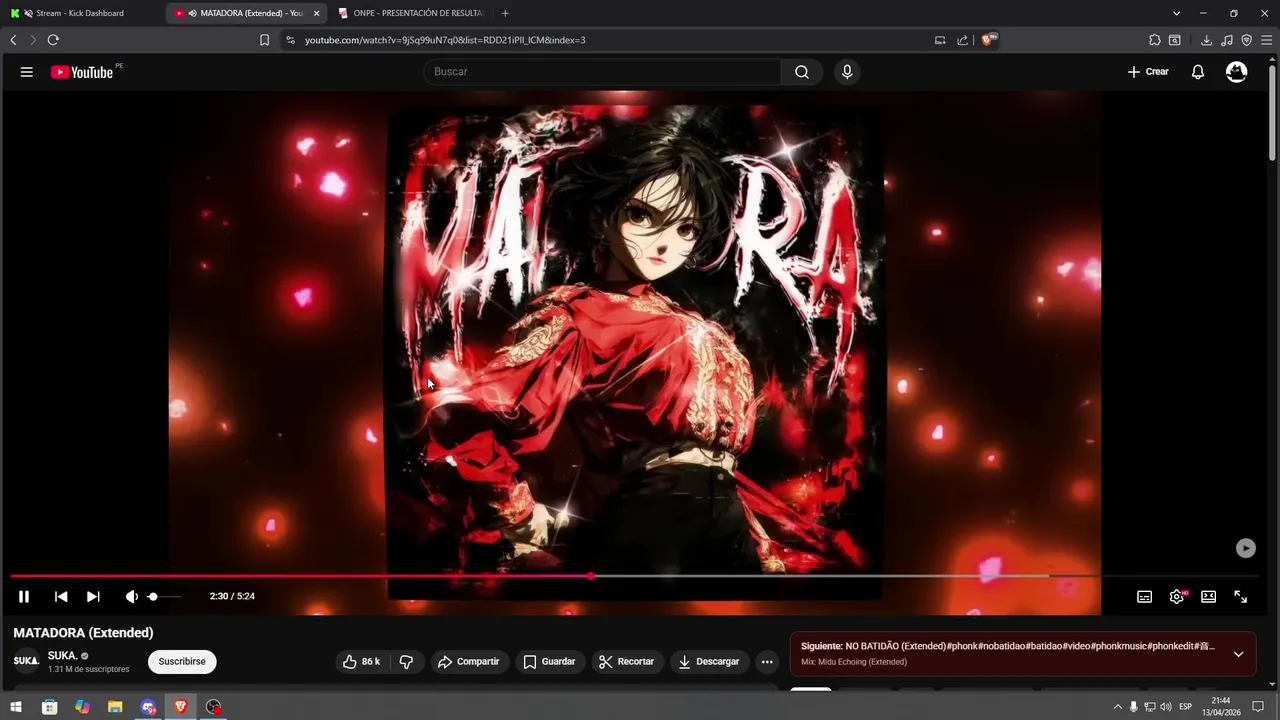The width and height of the screenshot is (1280, 720).
Task: Open the taskbar volume icon
Action: coord(1166,707)
